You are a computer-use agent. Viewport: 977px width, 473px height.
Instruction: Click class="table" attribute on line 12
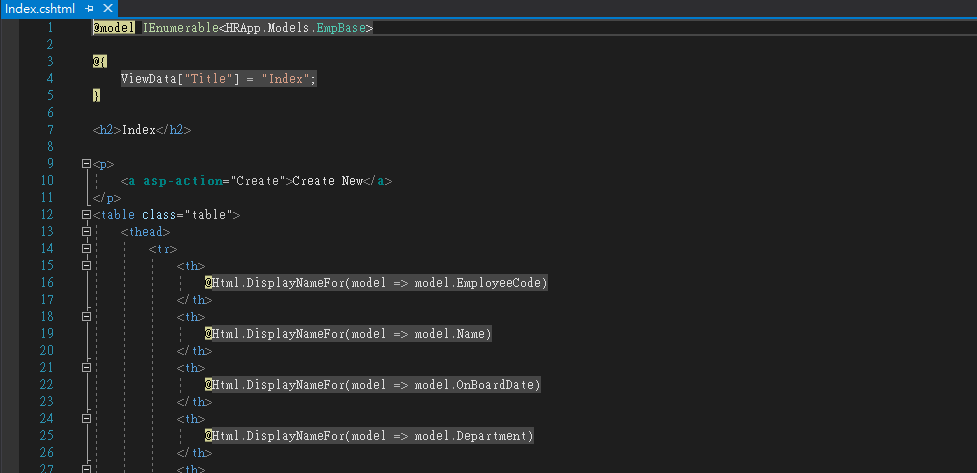(188, 215)
